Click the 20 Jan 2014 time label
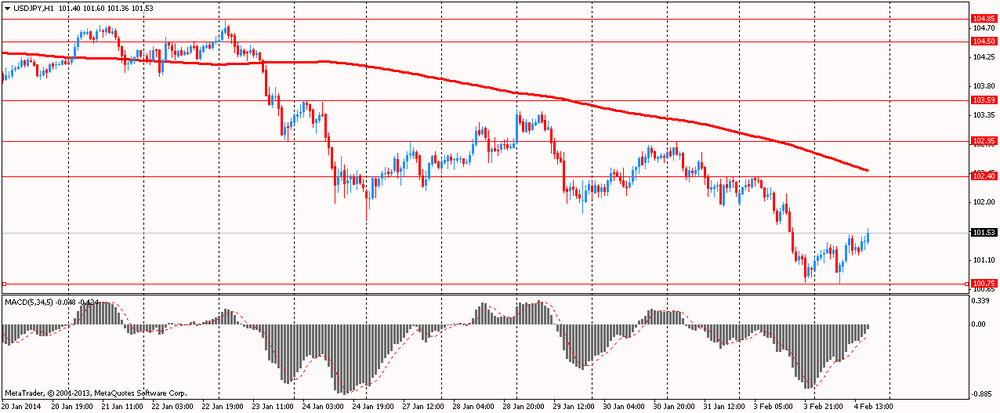 pos(19,405)
